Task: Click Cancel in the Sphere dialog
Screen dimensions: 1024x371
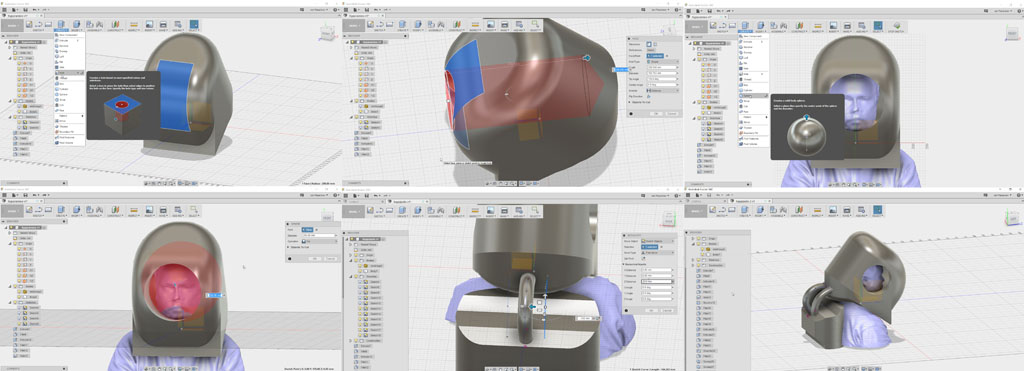Action: click(330, 259)
